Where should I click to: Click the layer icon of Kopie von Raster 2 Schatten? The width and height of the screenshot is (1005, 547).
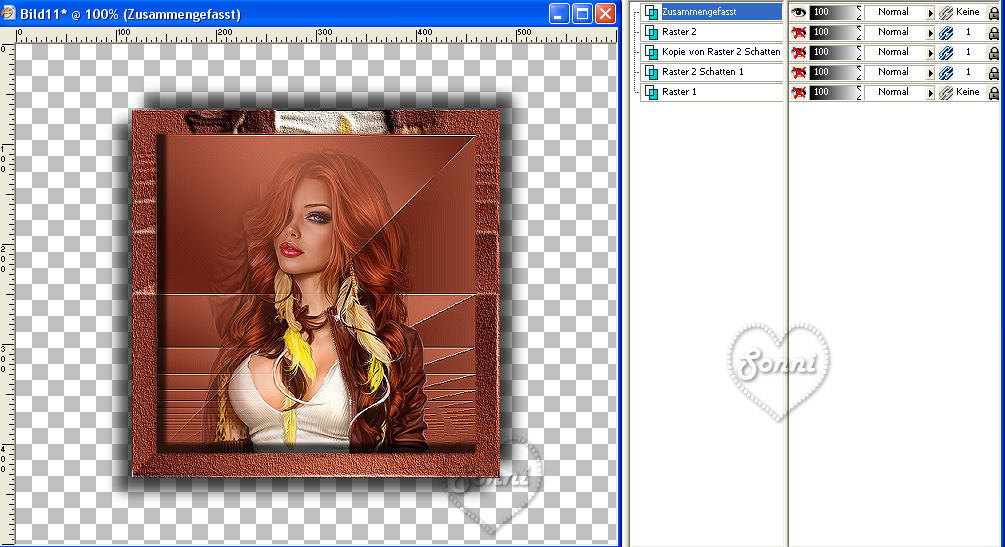(651, 52)
